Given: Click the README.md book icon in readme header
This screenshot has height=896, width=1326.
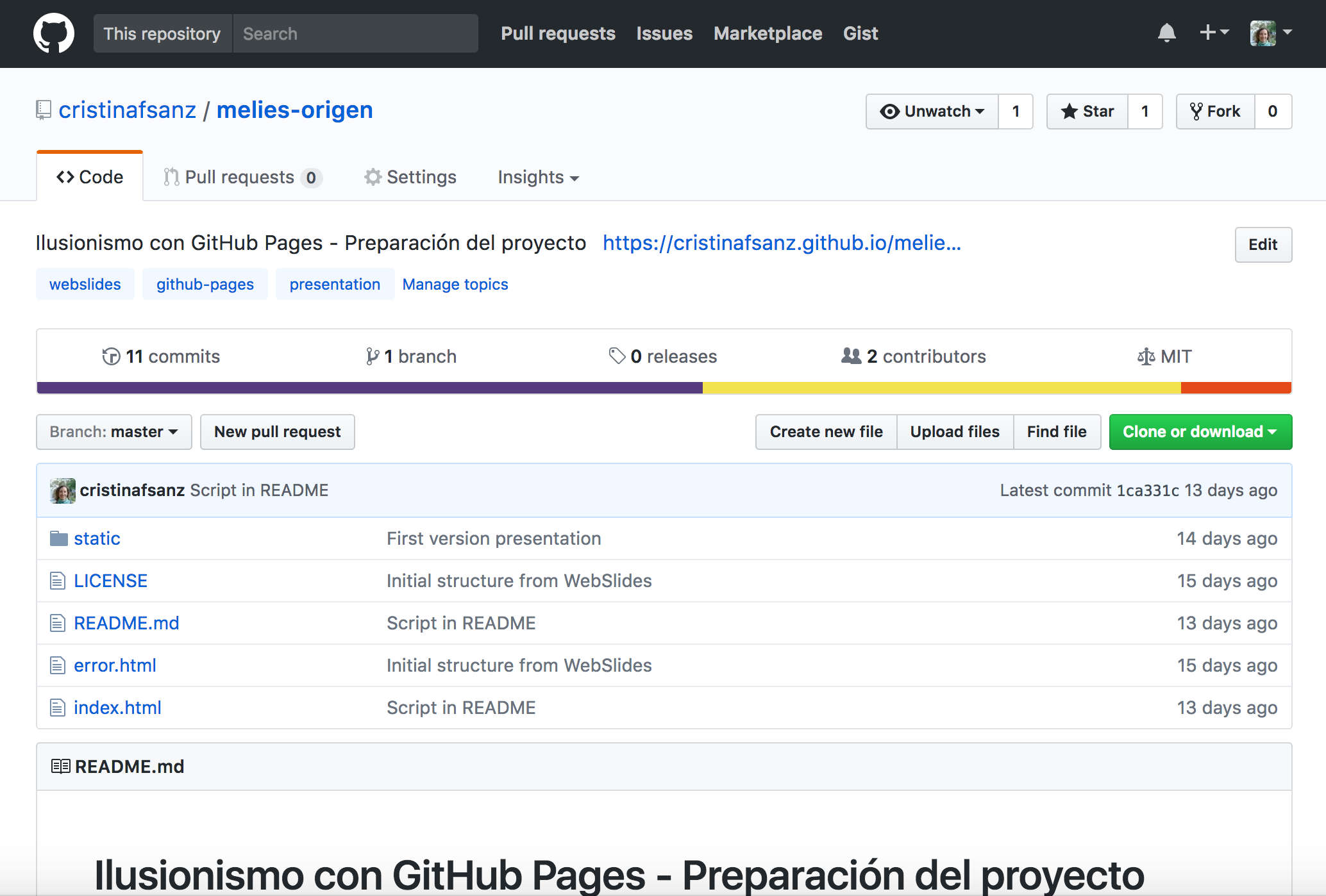Looking at the screenshot, I should pyautogui.click(x=60, y=767).
